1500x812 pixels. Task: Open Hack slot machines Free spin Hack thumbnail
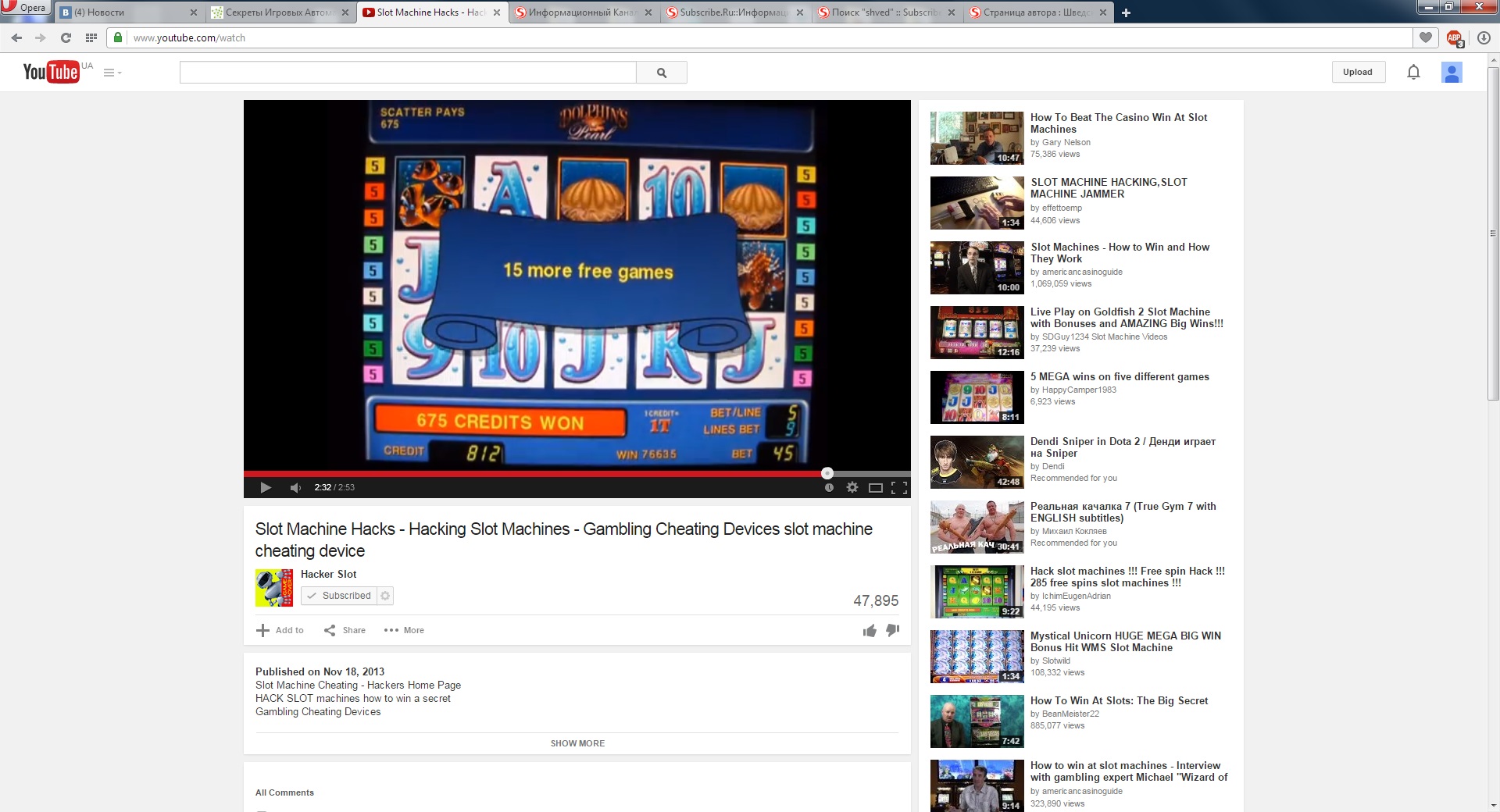977,592
